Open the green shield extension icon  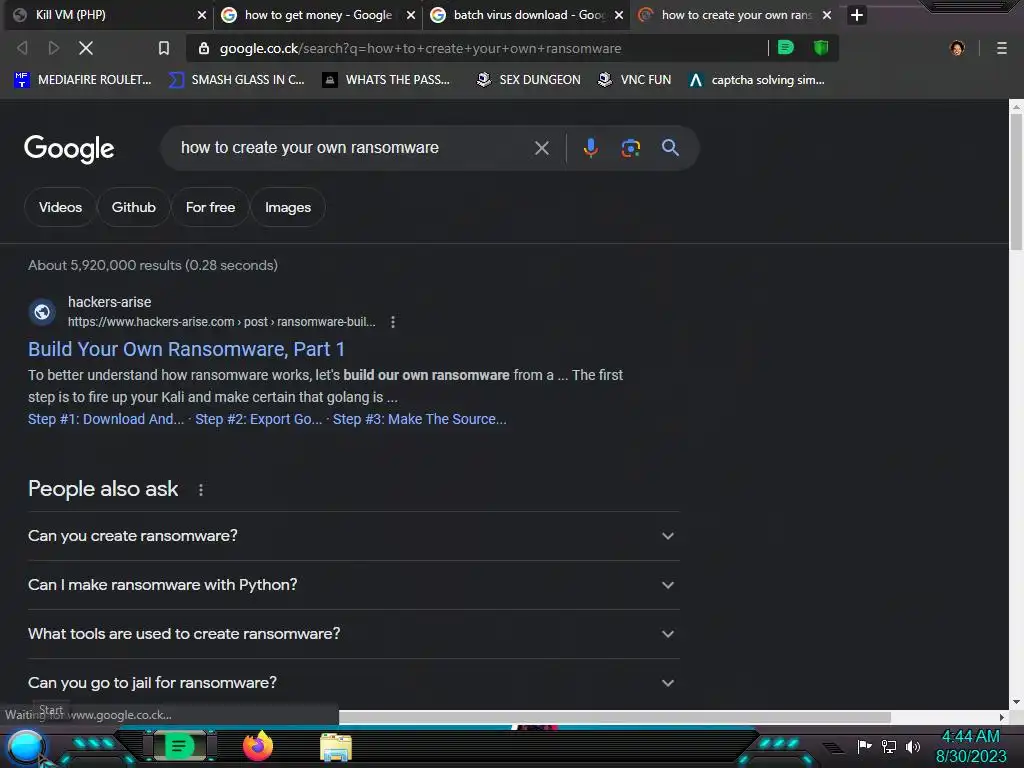(x=821, y=48)
